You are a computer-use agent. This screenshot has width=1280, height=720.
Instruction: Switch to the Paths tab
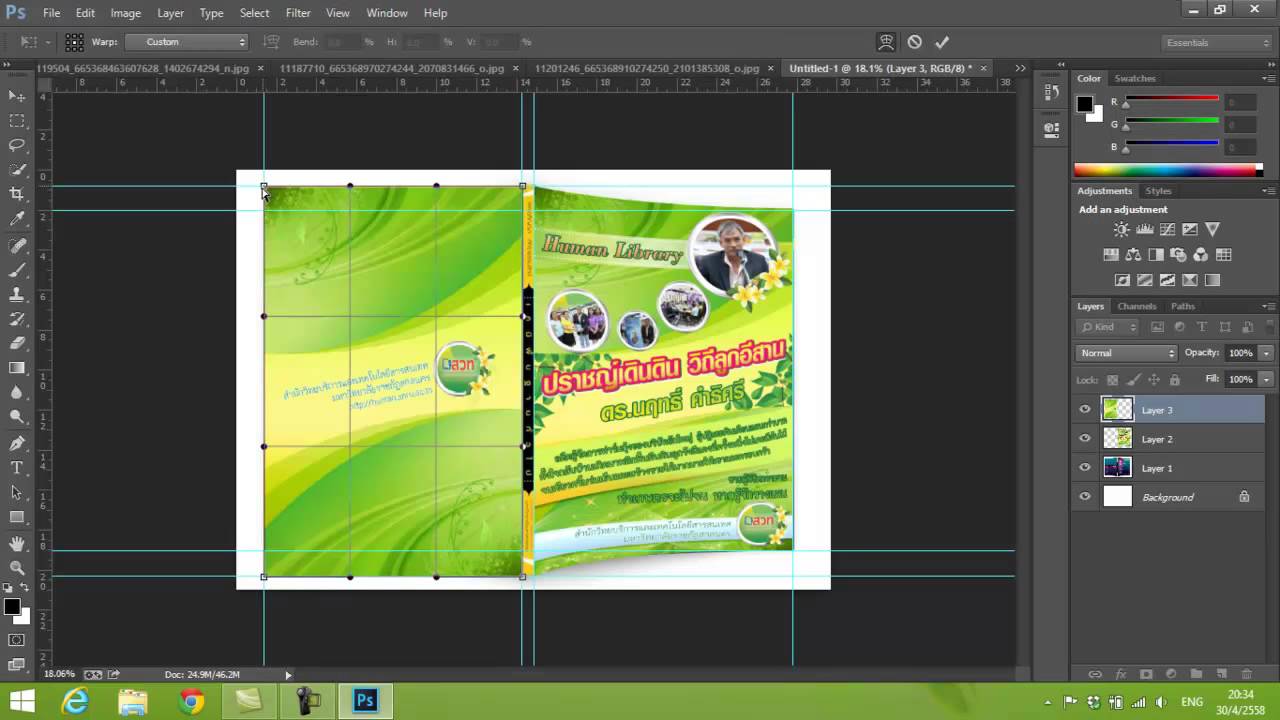pos(1183,306)
